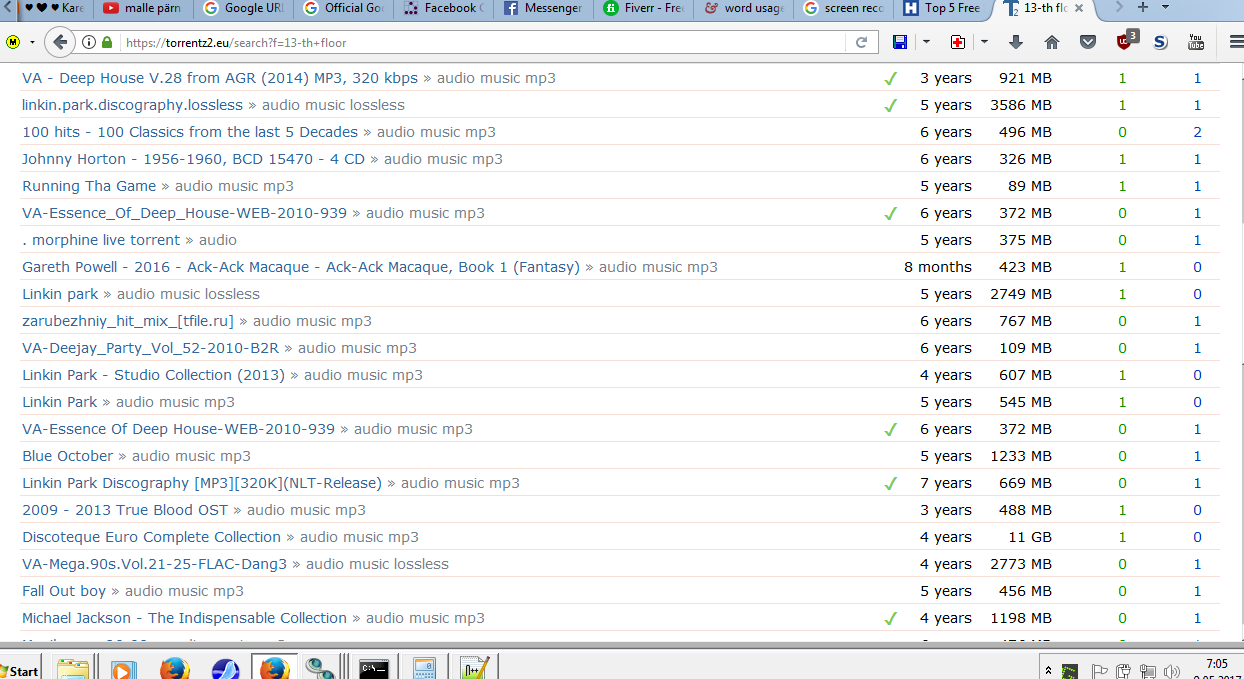Open uBlock shield icon with badge
Viewport: 1244px width, 679px height.
coord(1126,41)
